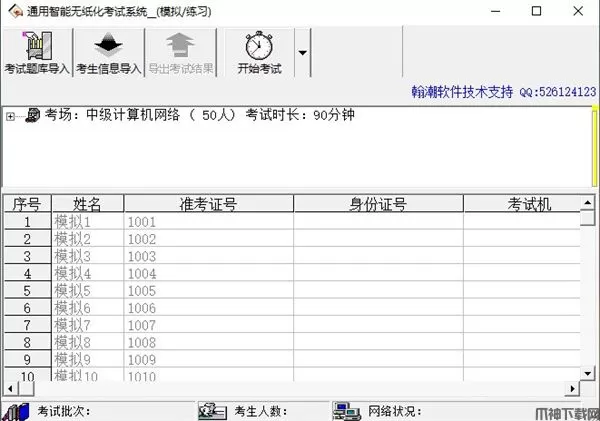The image size is (600, 421).
Task: Select the 考场: 中级计算机网络 tree item
Action: pos(199,115)
